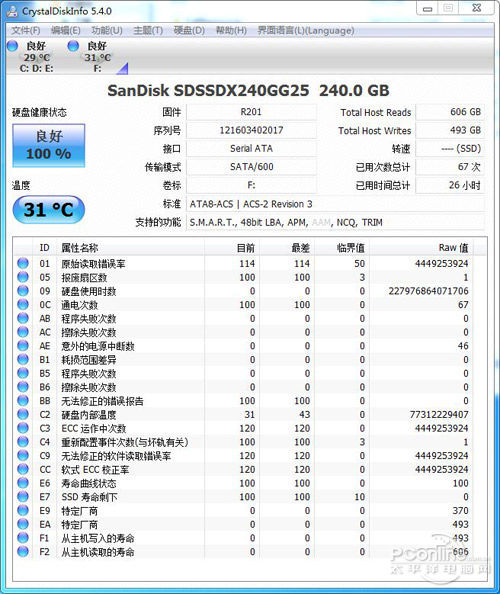Click the 目前 column header
This screenshot has width=500, height=594.
232,248
